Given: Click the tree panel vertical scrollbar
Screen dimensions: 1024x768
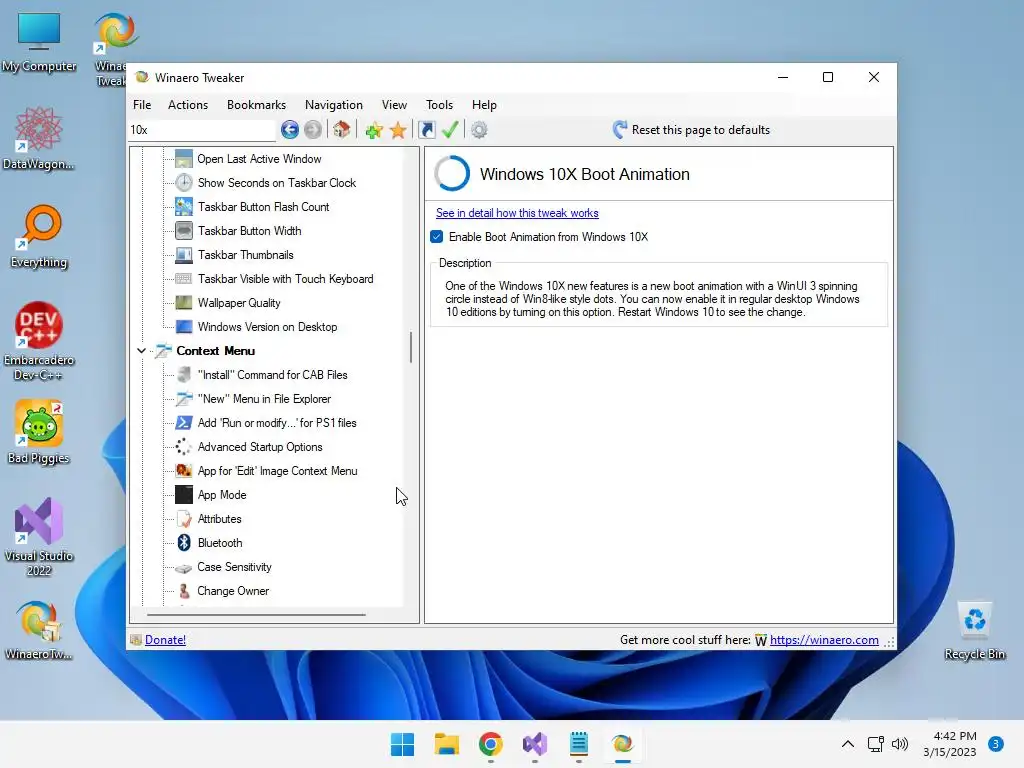Looking at the screenshot, I should [x=411, y=347].
